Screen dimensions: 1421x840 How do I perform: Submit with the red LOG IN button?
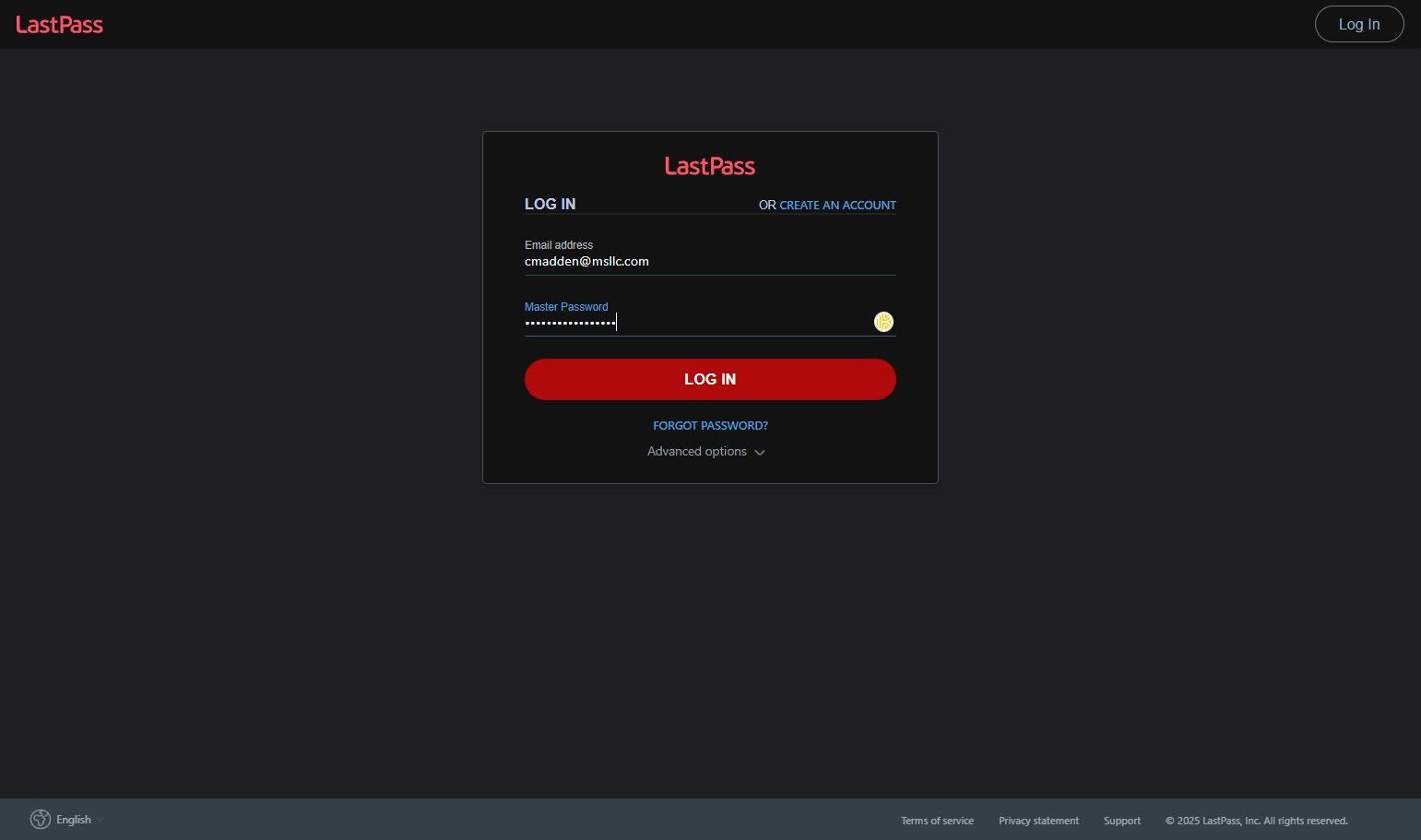pyautogui.click(x=710, y=379)
